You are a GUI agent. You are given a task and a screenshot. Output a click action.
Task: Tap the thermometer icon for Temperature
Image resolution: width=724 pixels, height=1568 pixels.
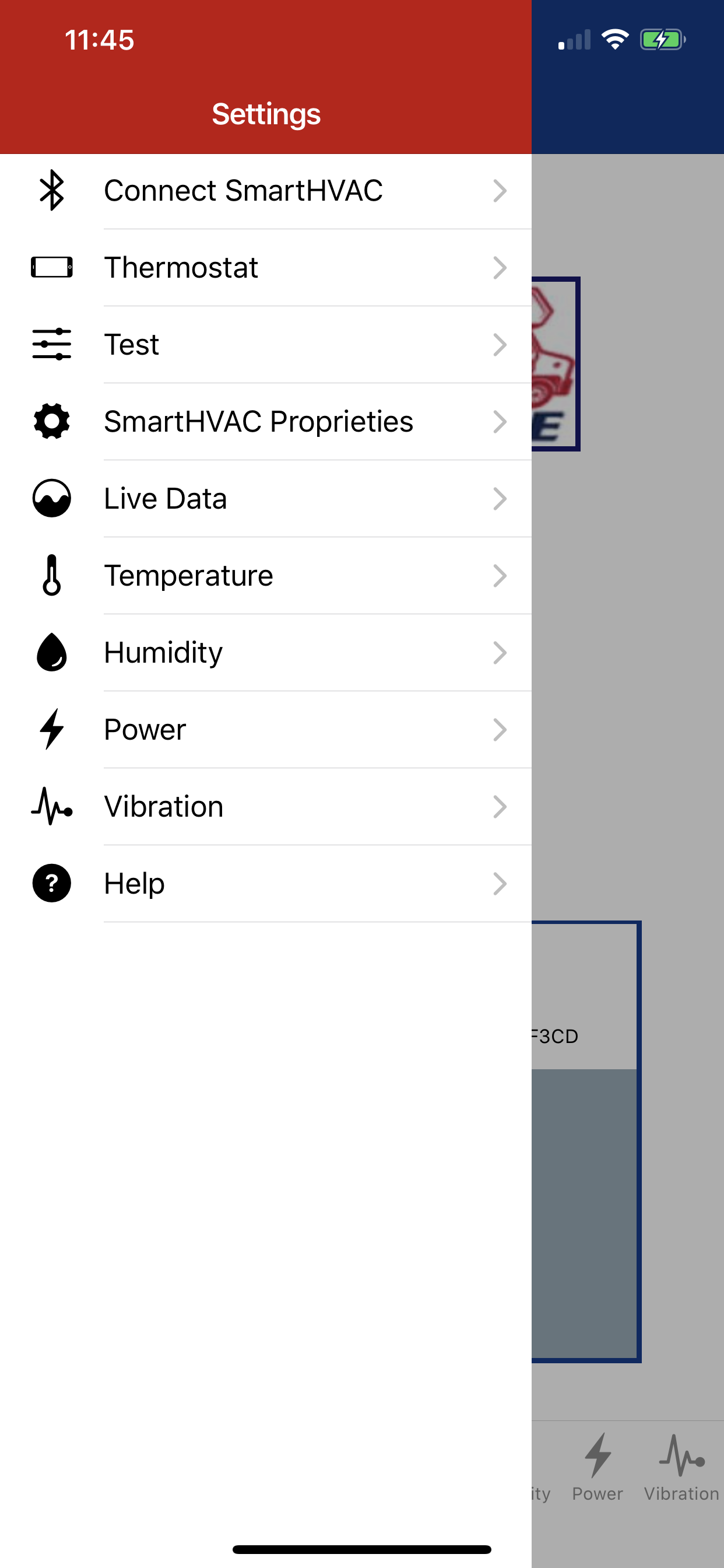coord(52,575)
